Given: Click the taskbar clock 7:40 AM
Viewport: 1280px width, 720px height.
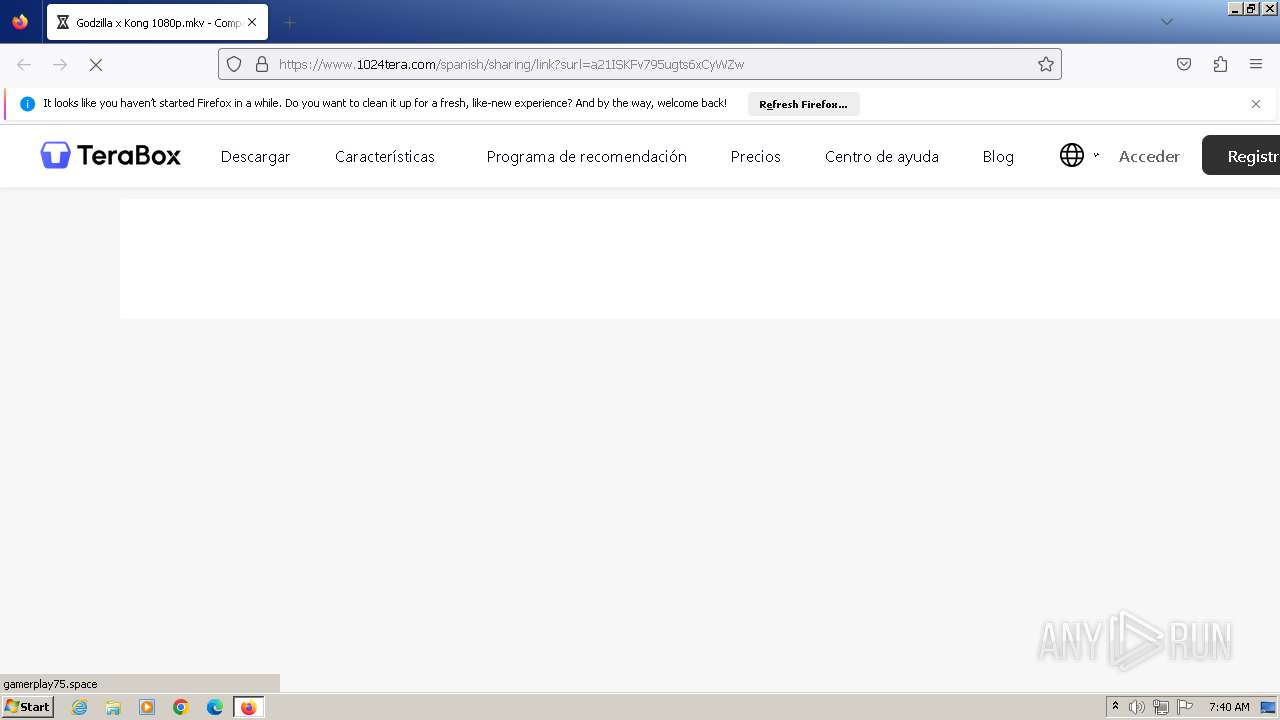Looking at the screenshot, I should pyautogui.click(x=1229, y=707).
